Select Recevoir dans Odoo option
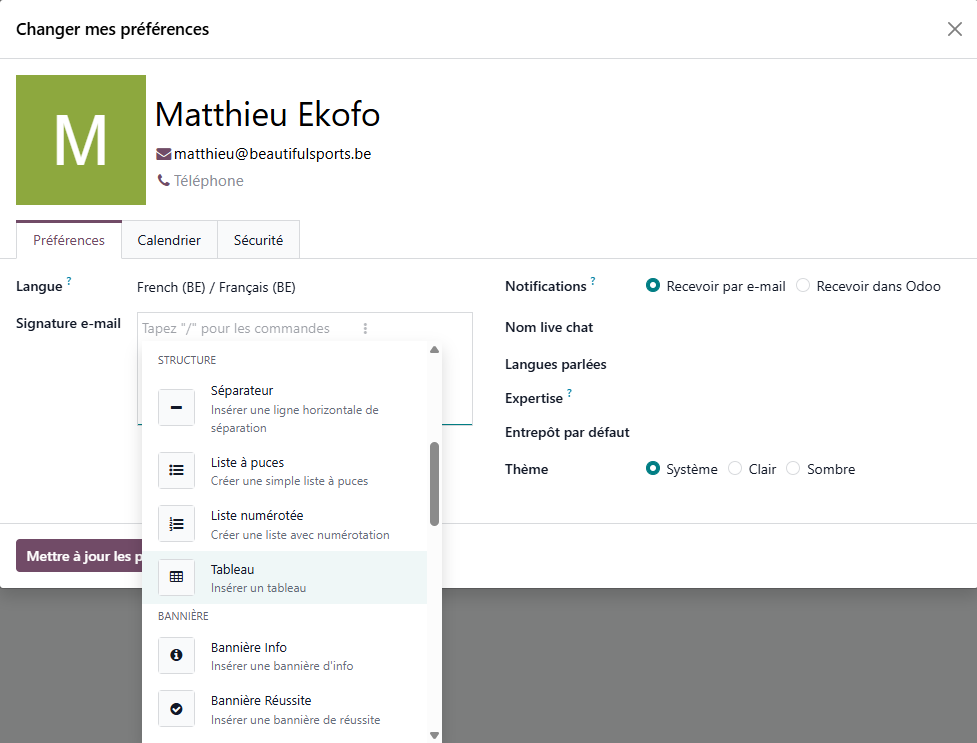This screenshot has width=977, height=743. (x=803, y=286)
